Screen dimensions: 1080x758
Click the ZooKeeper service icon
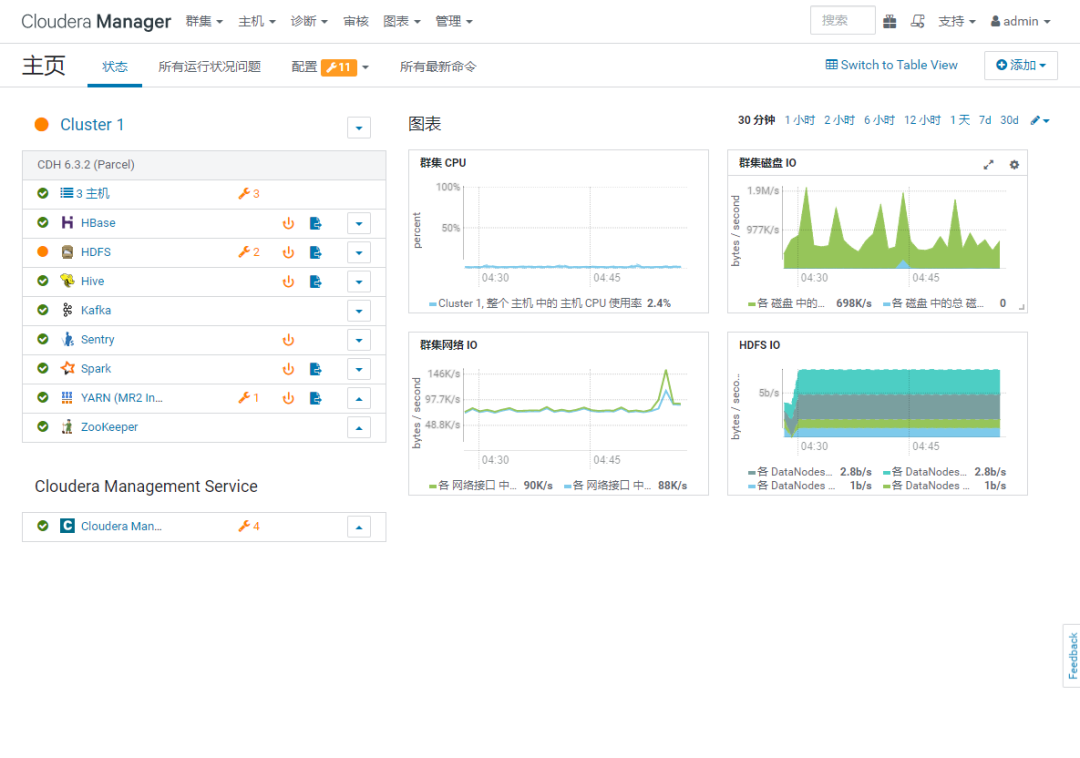click(67, 427)
